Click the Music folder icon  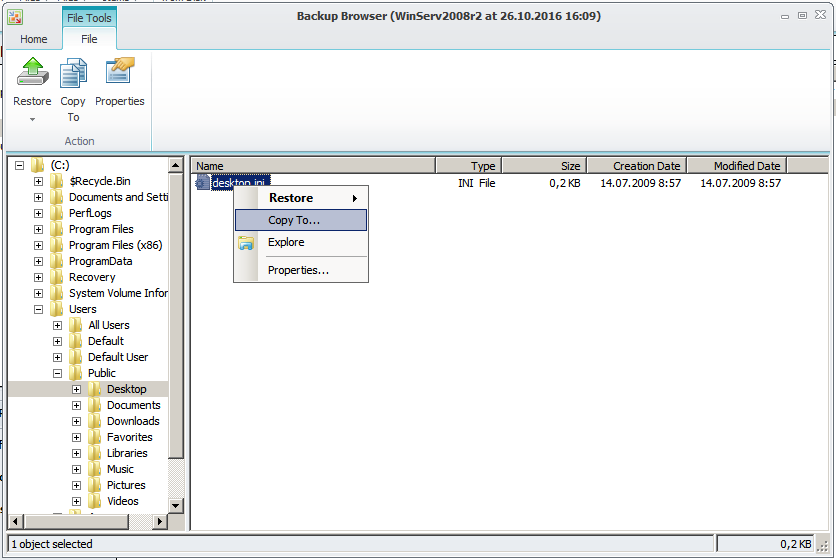point(94,469)
